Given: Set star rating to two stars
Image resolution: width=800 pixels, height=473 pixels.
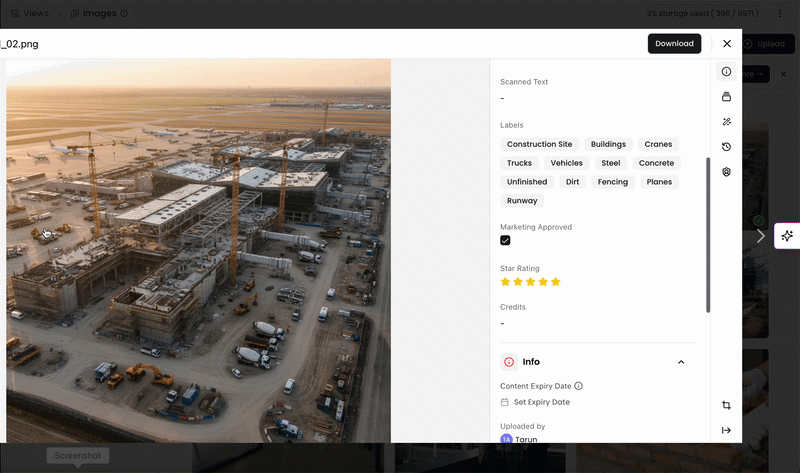Looking at the screenshot, I should coord(518,282).
